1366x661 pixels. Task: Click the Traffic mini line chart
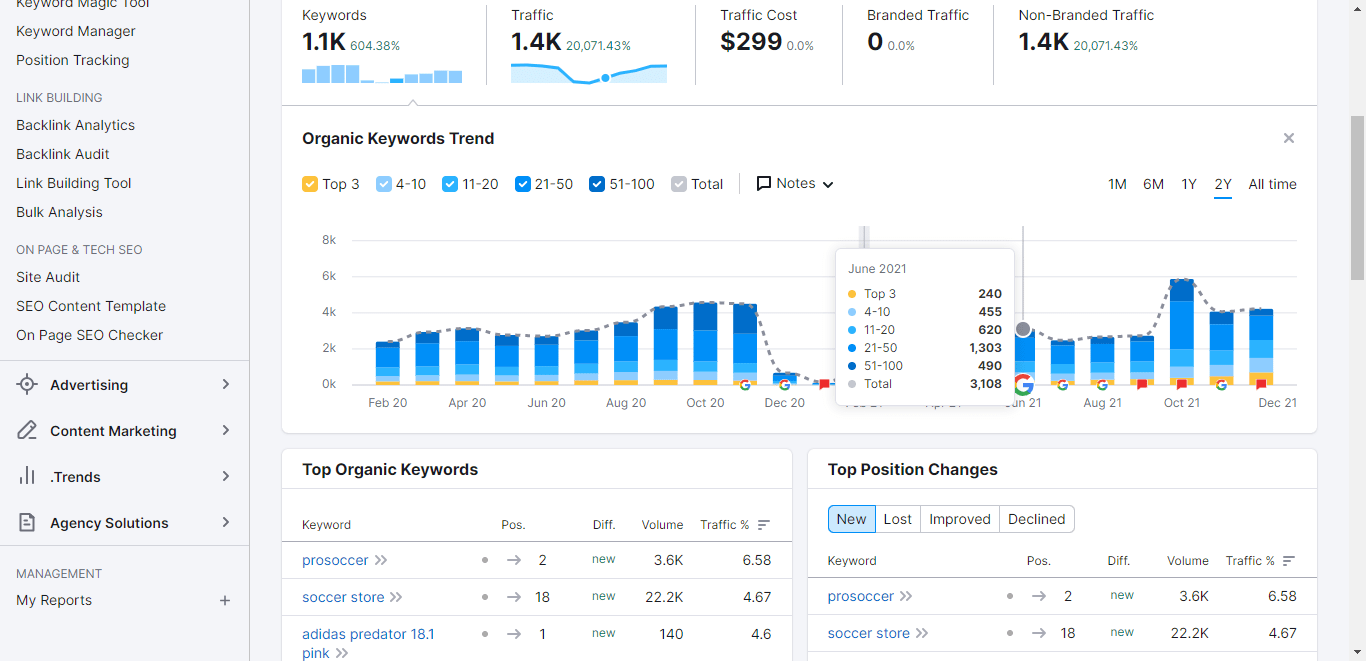(x=589, y=73)
